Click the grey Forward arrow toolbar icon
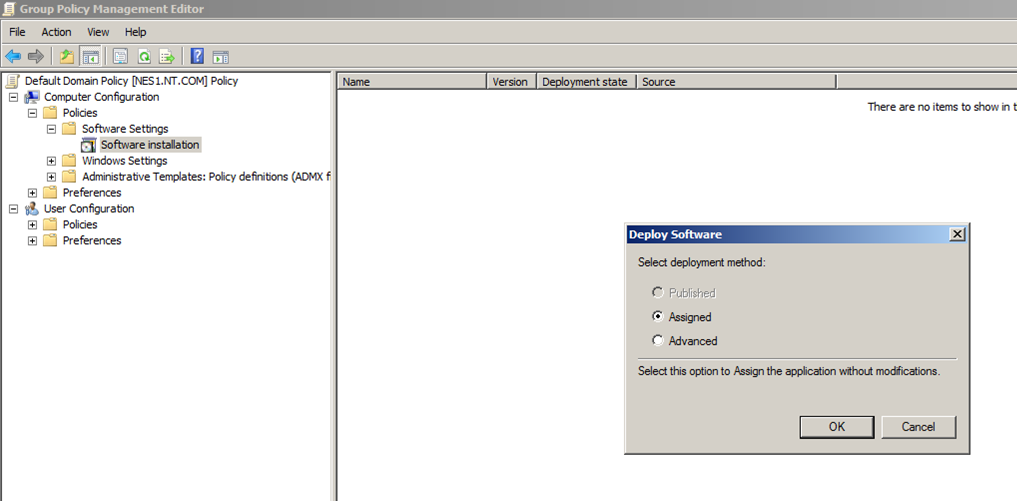Viewport: 1017px width, 501px height. (36, 56)
